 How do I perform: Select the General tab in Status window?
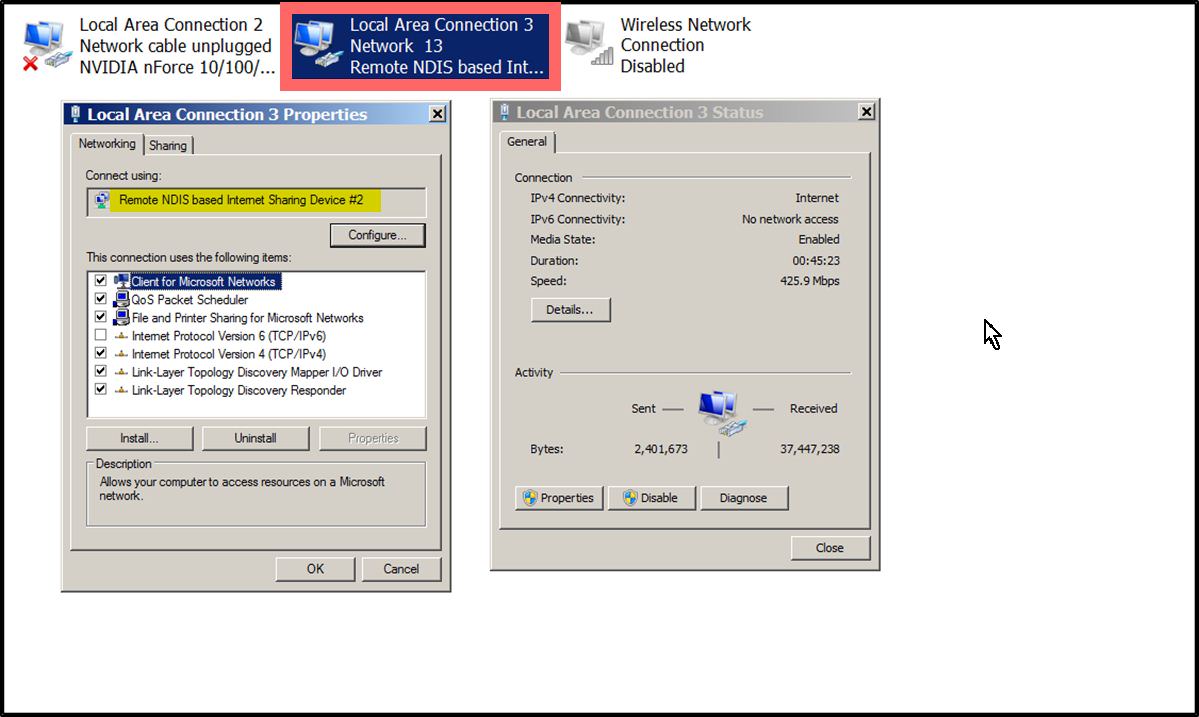[527, 142]
